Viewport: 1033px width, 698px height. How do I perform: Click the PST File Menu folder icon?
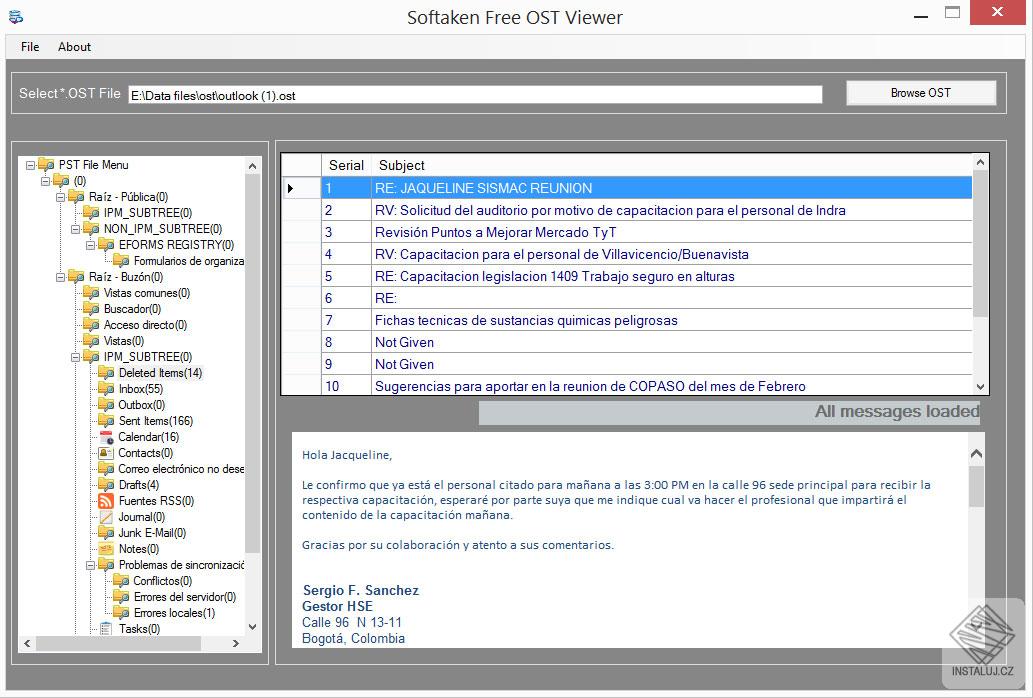click(x=46, y=165)
